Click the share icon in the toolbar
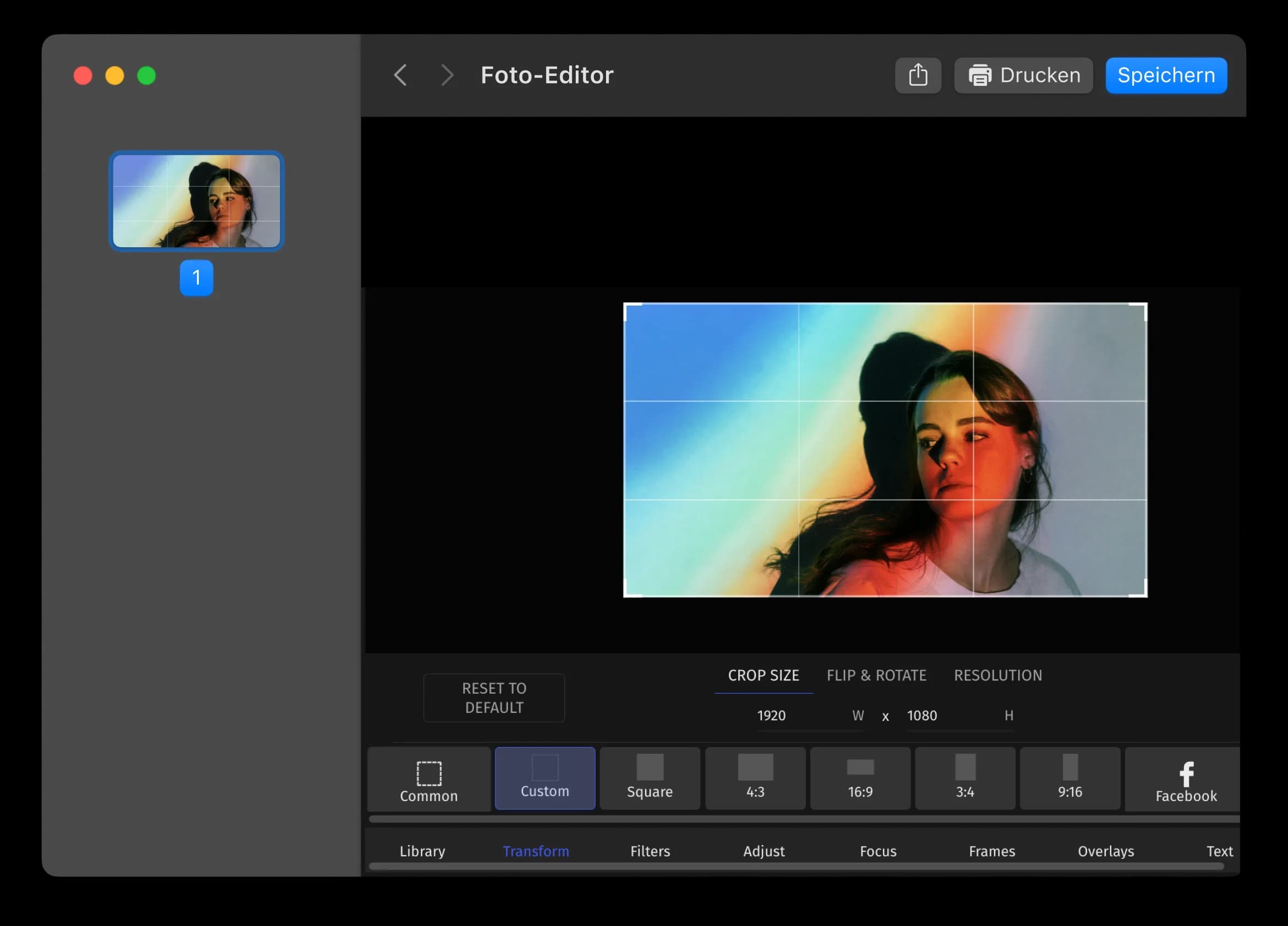The image size is (1288, 926). (x=918, y=75)
